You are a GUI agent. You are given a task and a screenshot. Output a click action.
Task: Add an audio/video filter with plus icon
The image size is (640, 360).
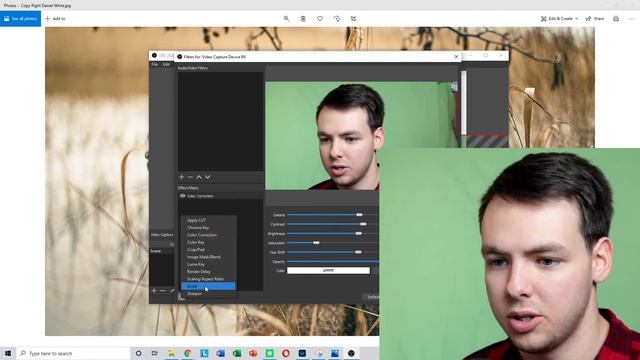[182, 177]
